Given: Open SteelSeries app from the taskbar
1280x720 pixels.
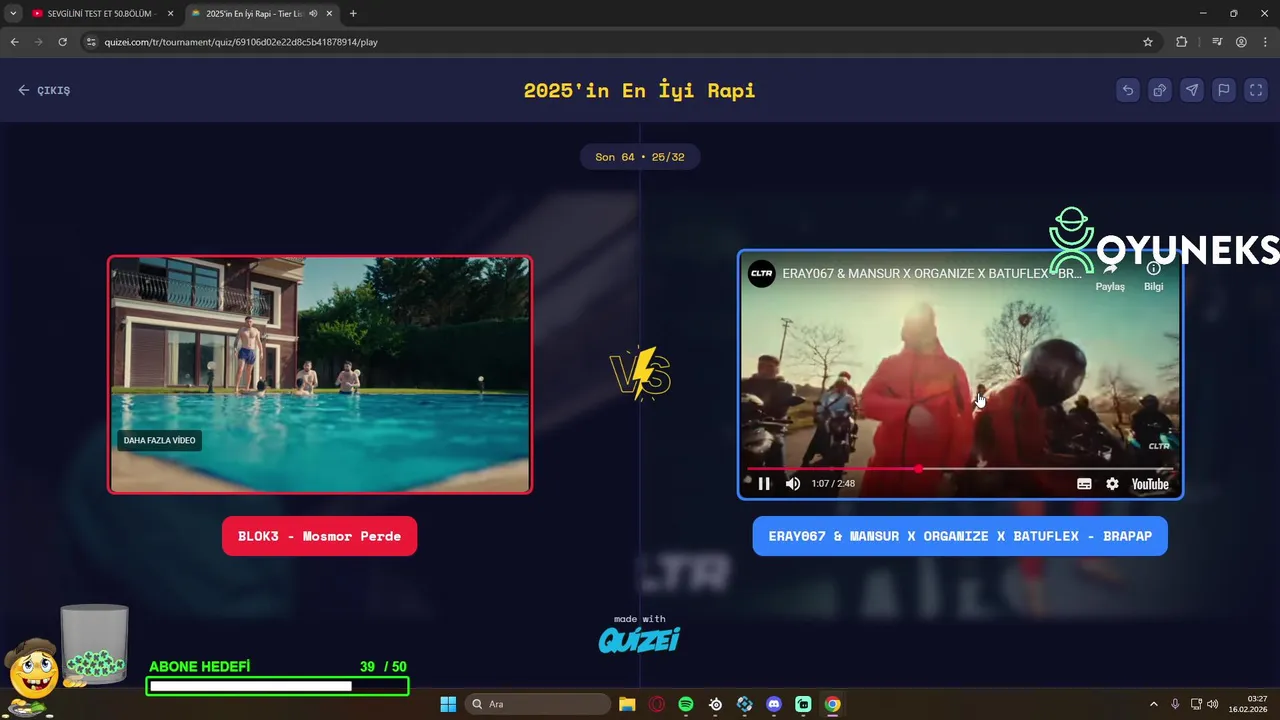Looking at the screenshot, I should click(715, 704).
